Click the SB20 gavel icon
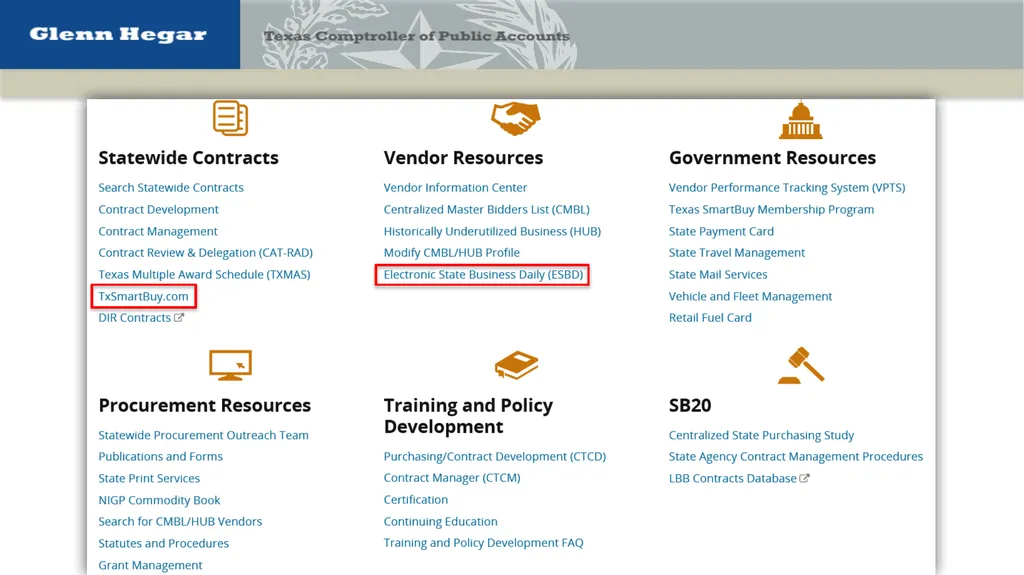Image resolution: width=1024 pixels, height=575 pixels. [x=801, y=365]
